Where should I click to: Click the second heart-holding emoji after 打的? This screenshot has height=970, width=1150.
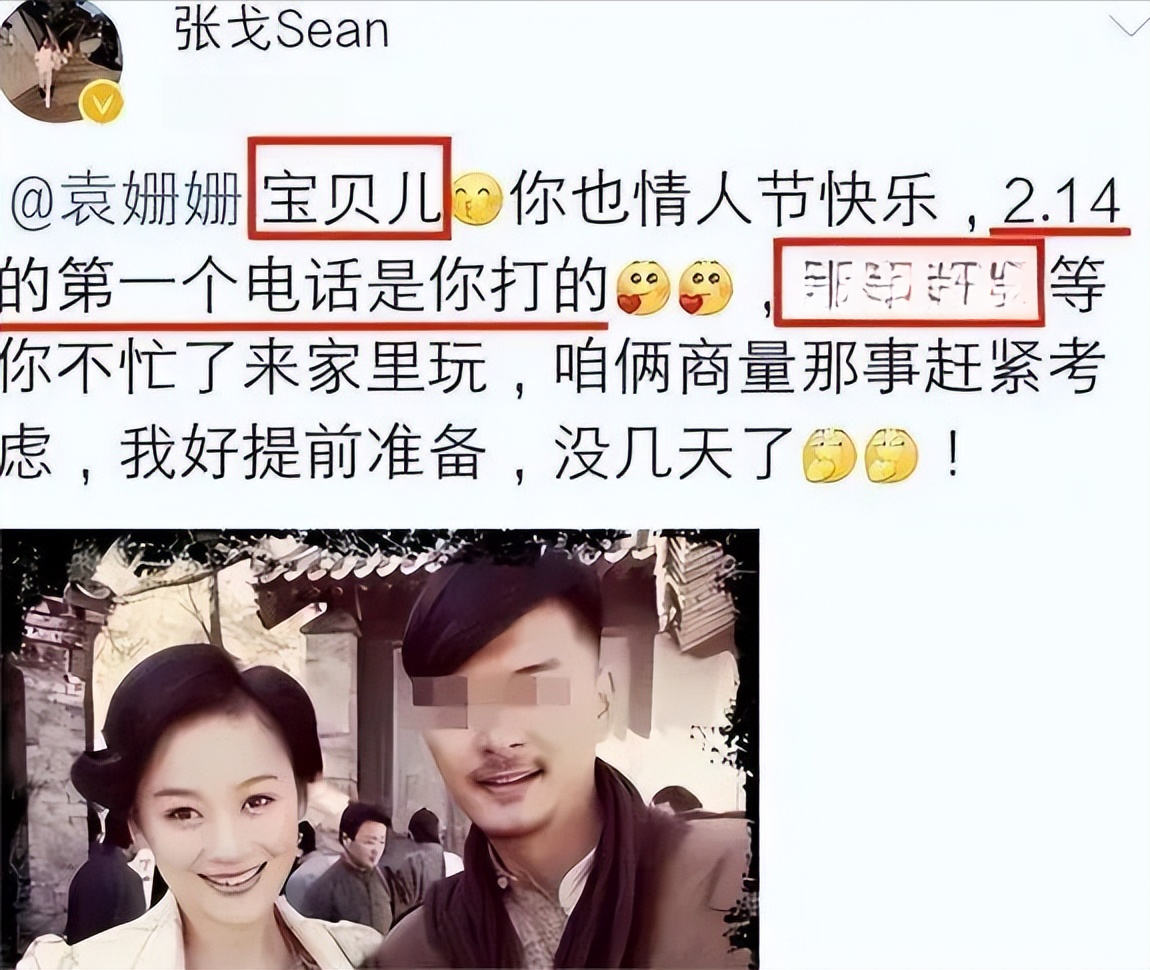(705, 286)
